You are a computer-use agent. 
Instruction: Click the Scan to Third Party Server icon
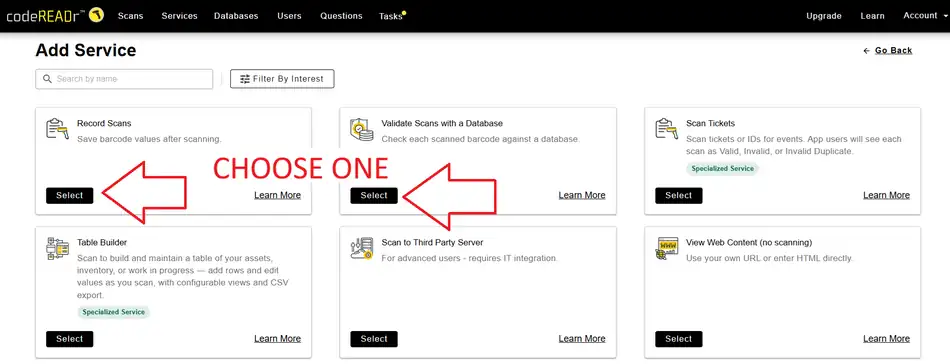[362, 249]
